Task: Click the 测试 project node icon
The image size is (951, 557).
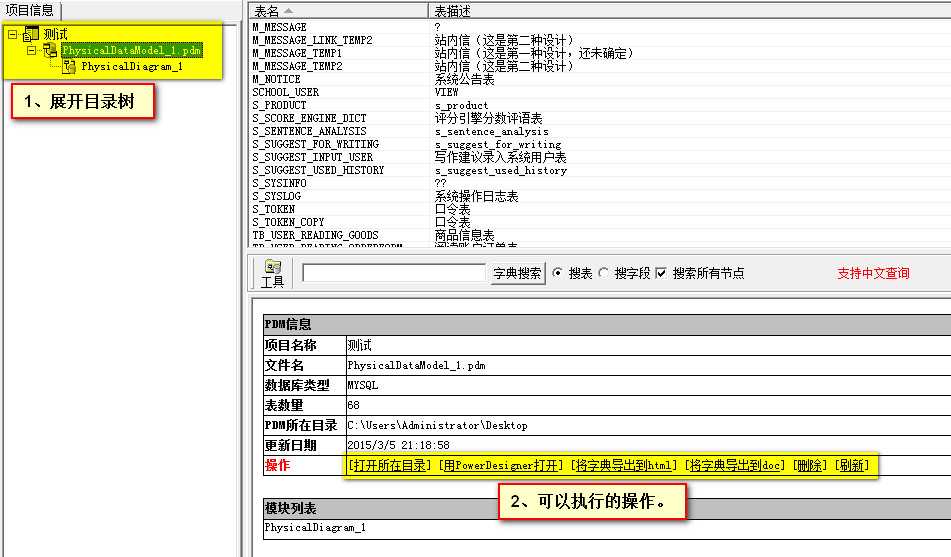Action: coord(31,35)
